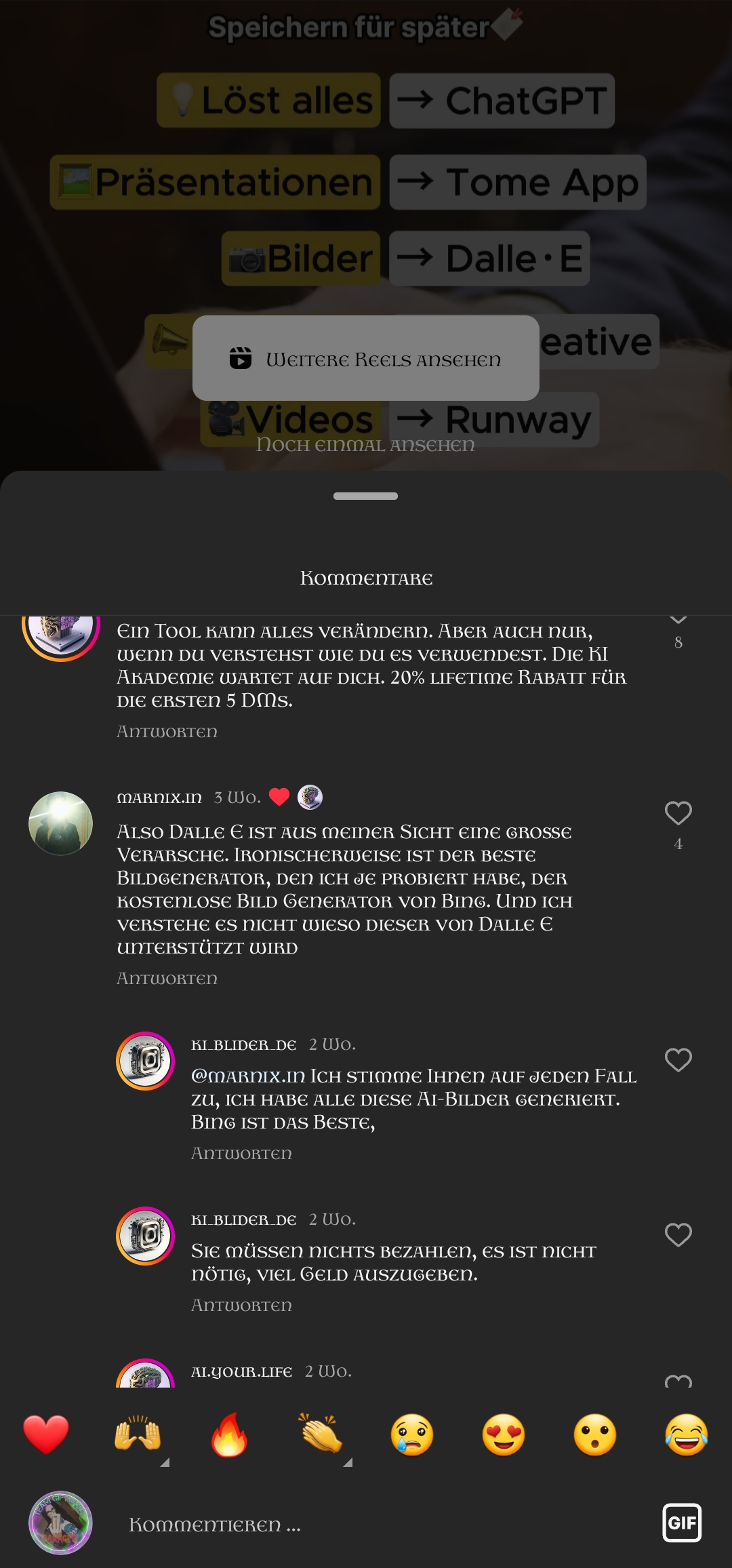
Task: Tap Noch einmal ansehen to replay
Action: tap(366, 445)
